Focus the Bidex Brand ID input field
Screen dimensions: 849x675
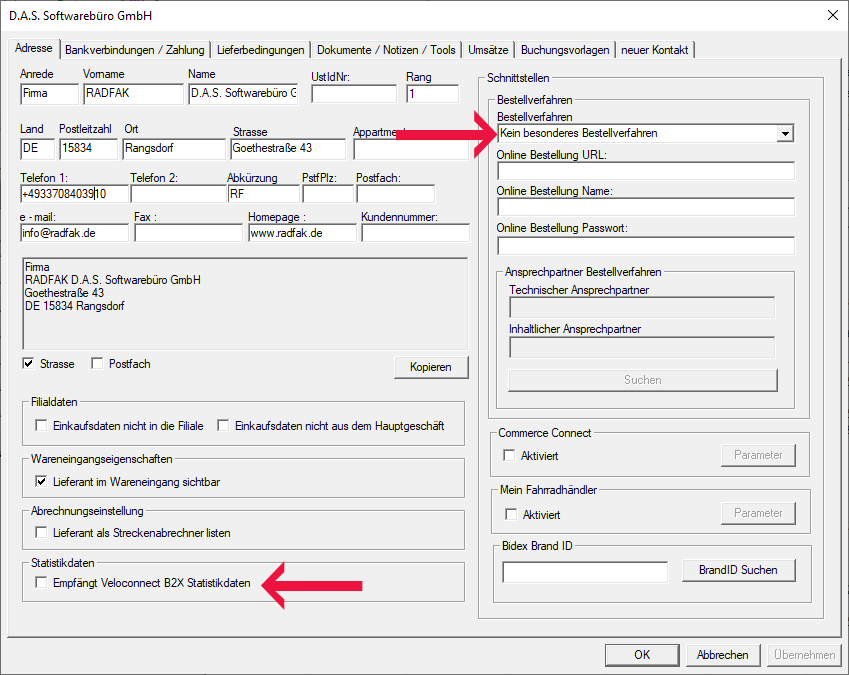coord(584,572)
